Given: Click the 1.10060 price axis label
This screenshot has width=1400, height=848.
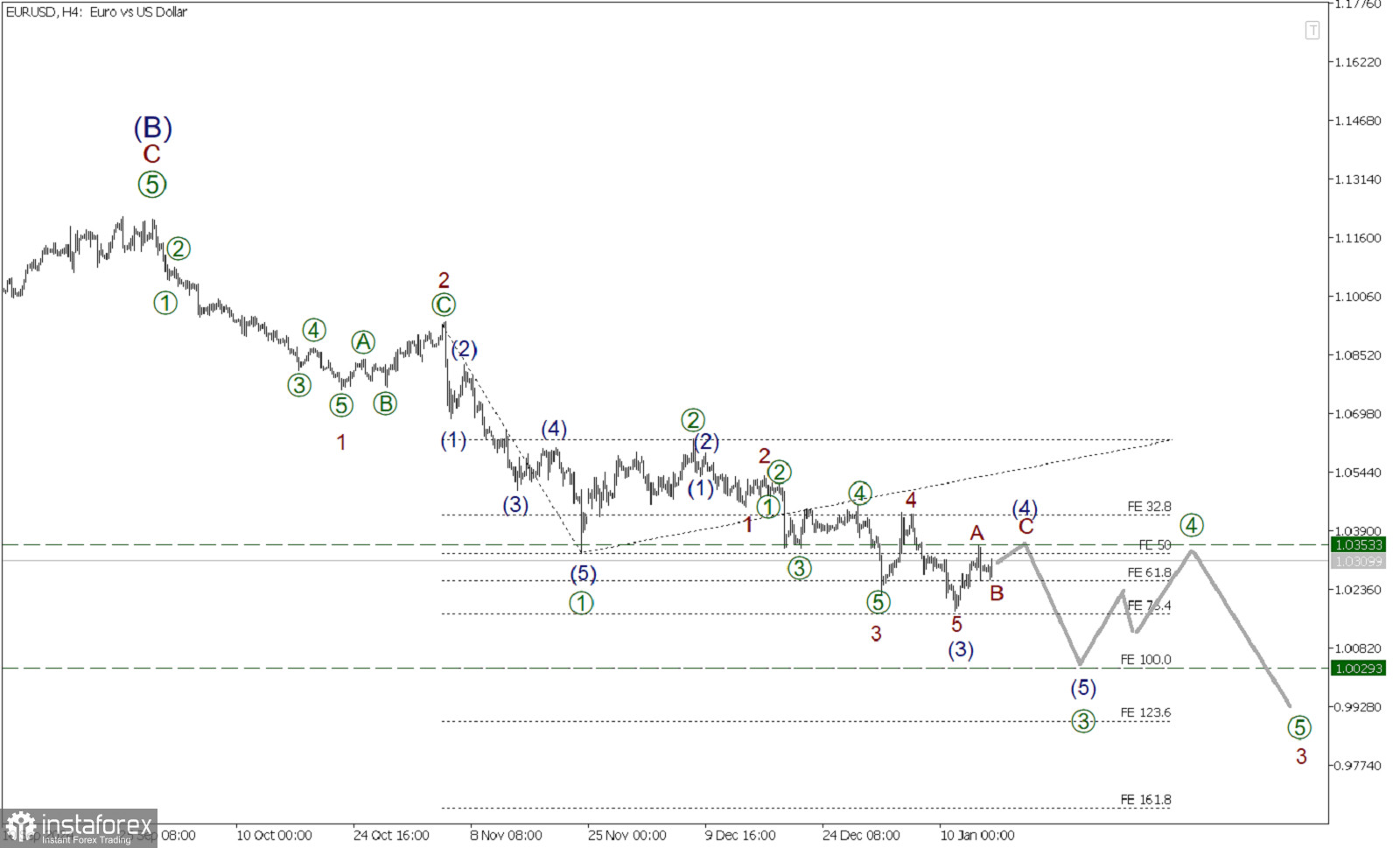Looking at the screenshot, I should pyautogui.click(x=1357, y=297).
